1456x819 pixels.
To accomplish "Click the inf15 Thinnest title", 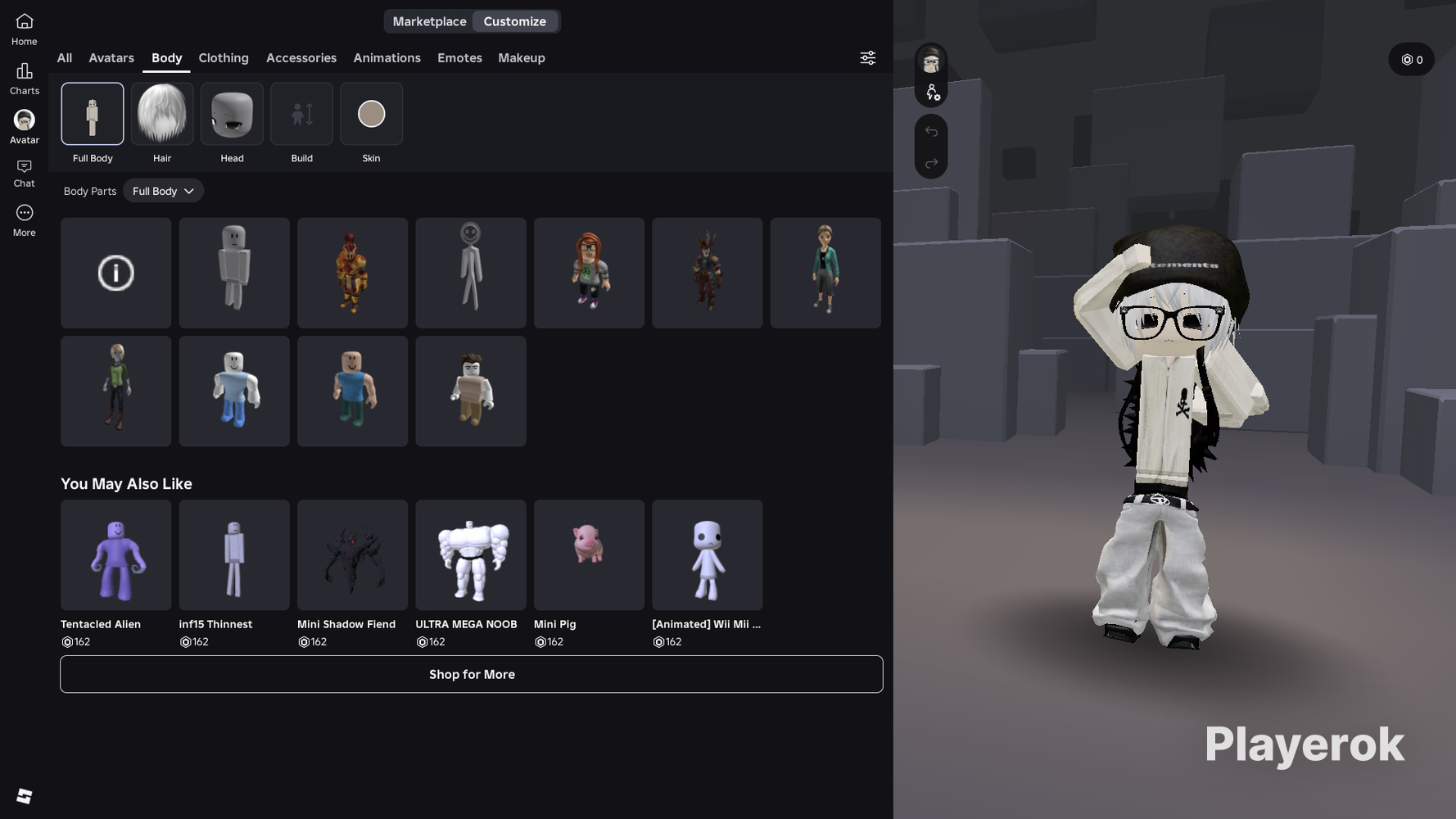I will point(215,624).
